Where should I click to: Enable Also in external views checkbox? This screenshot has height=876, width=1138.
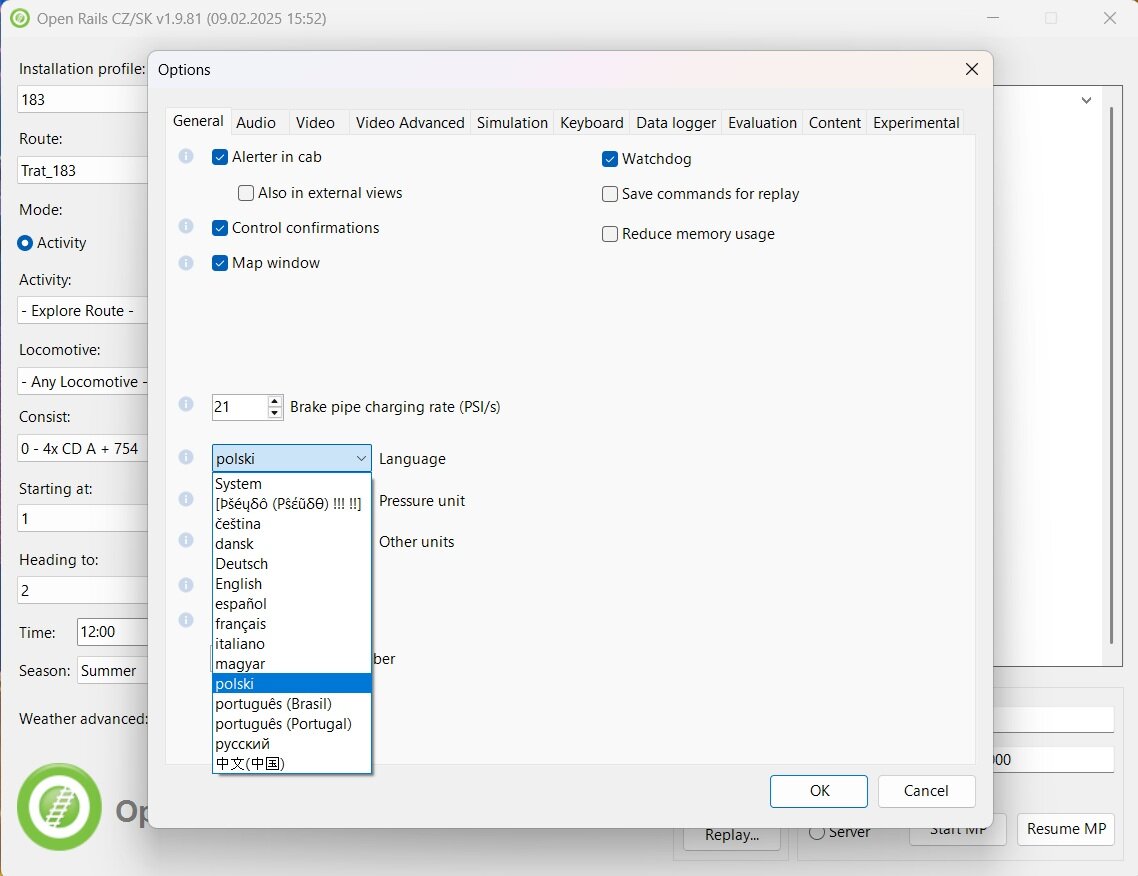[246, 193]
